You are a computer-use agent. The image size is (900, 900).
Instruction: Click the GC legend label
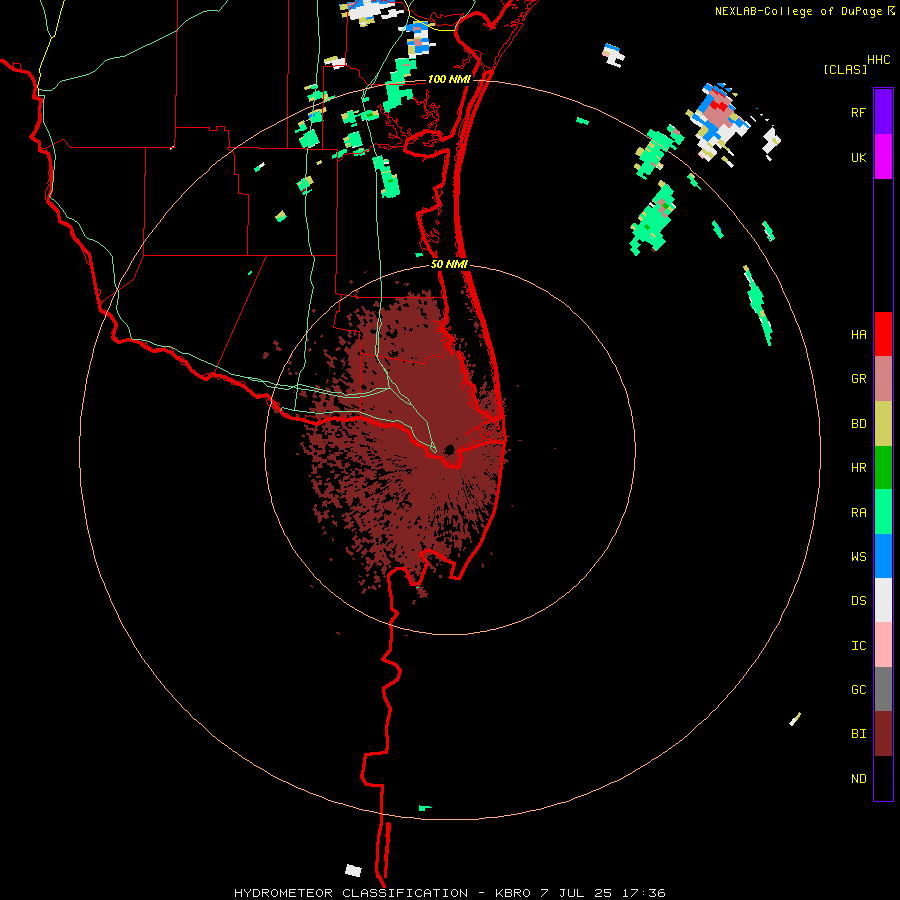point(858,690)
